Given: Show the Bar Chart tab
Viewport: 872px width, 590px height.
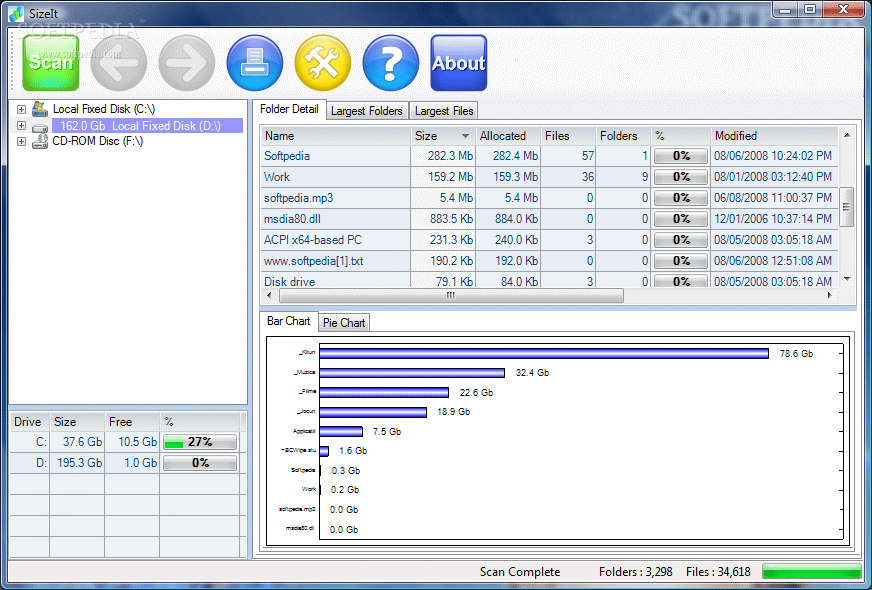Looking at the screenshot, I should tap(288, 321).
